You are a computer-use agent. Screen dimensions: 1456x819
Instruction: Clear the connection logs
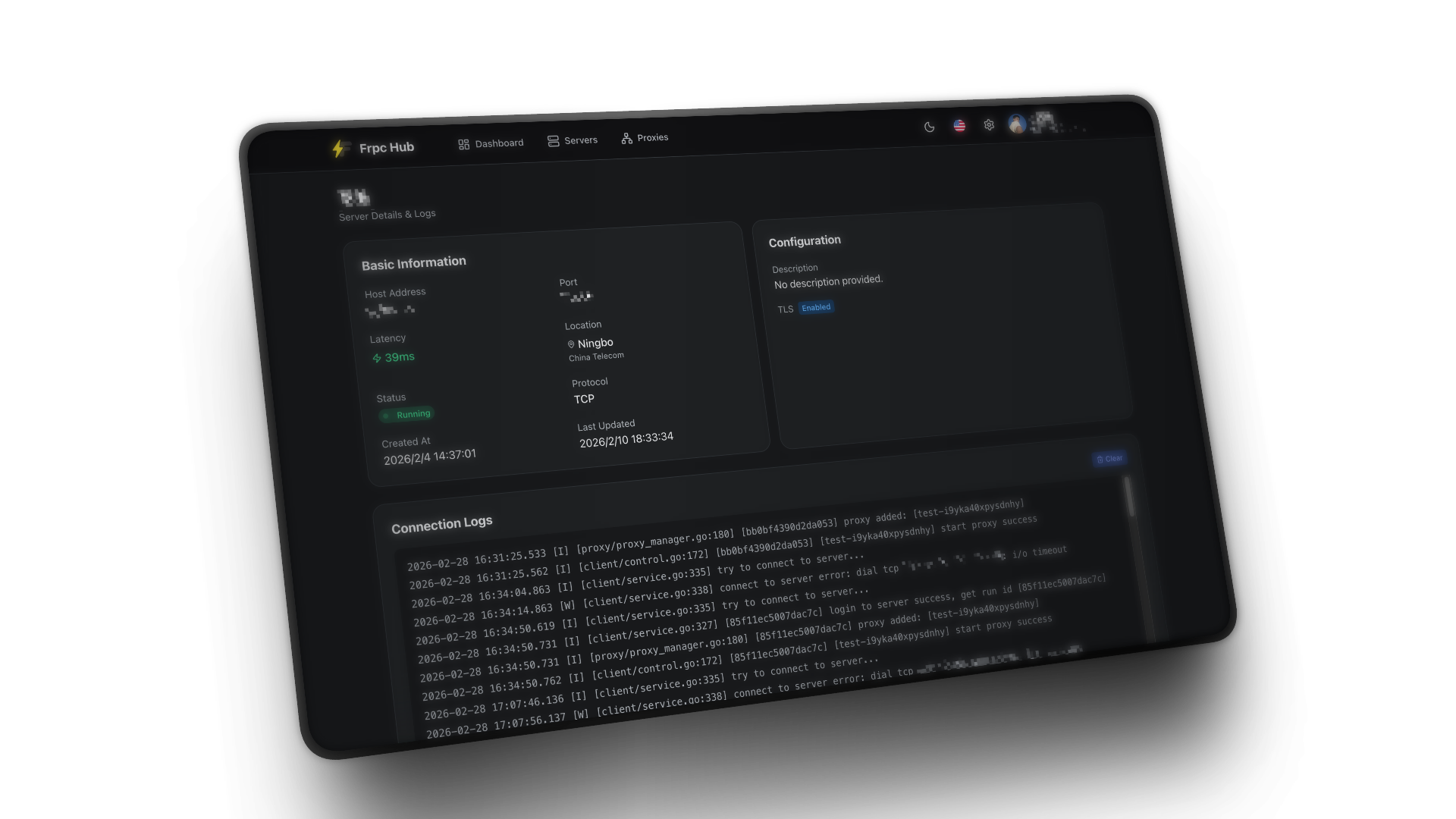pos(1109,459)
